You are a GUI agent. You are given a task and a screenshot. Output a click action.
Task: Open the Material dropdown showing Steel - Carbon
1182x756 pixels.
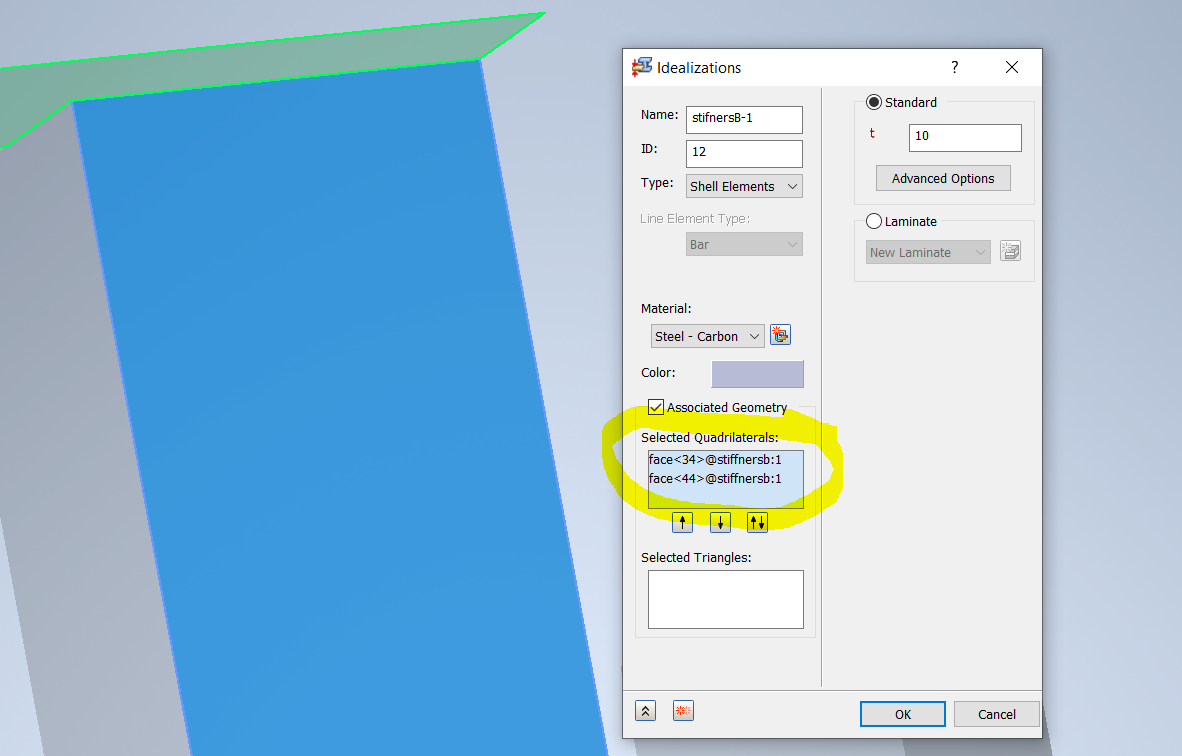pyautogui.click(x=707, y=335)
